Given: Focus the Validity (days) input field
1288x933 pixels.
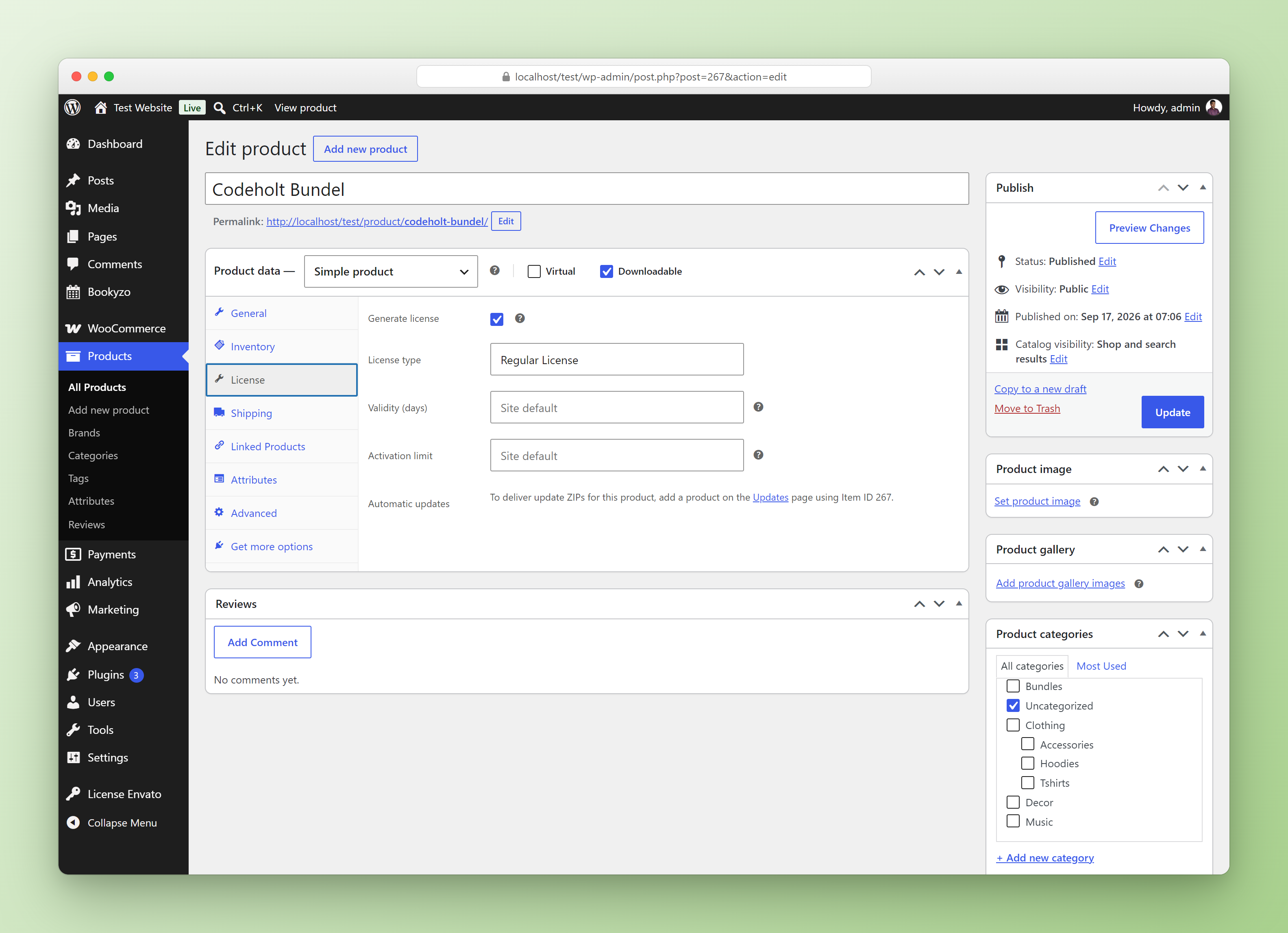Looking at the screenshot, I should click(617, 408).
